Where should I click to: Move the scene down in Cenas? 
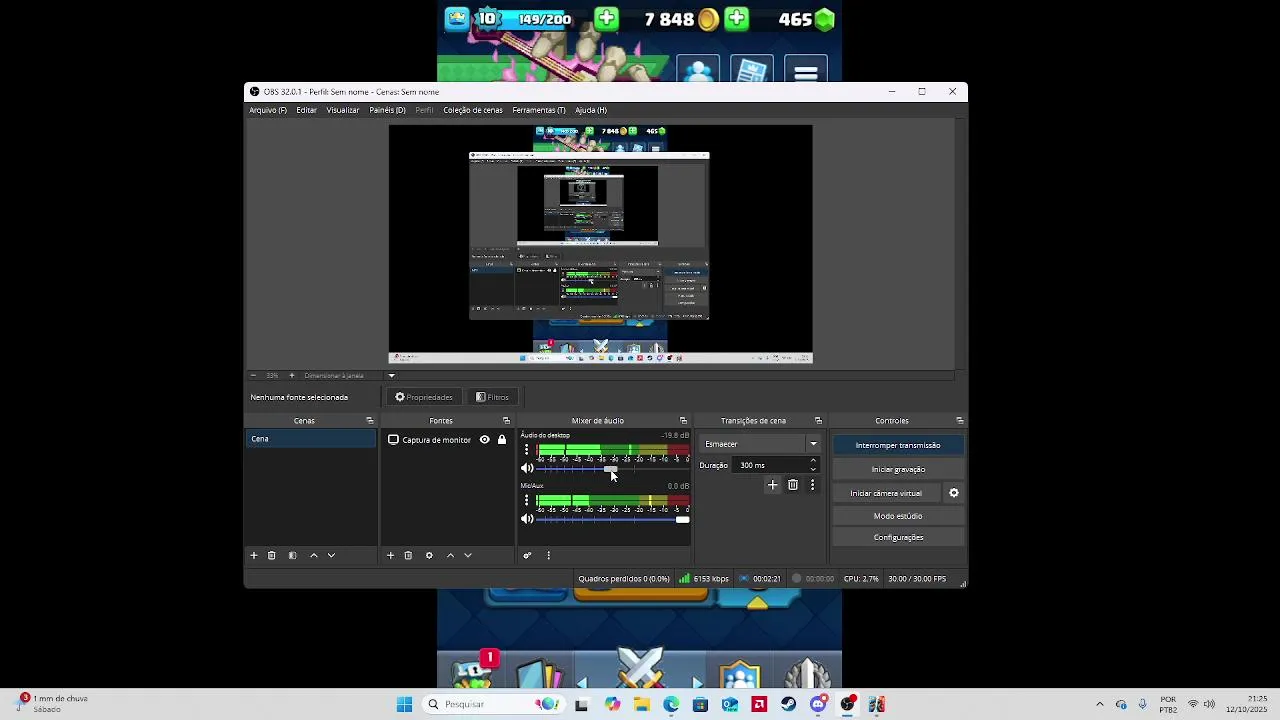pos(331,555)
